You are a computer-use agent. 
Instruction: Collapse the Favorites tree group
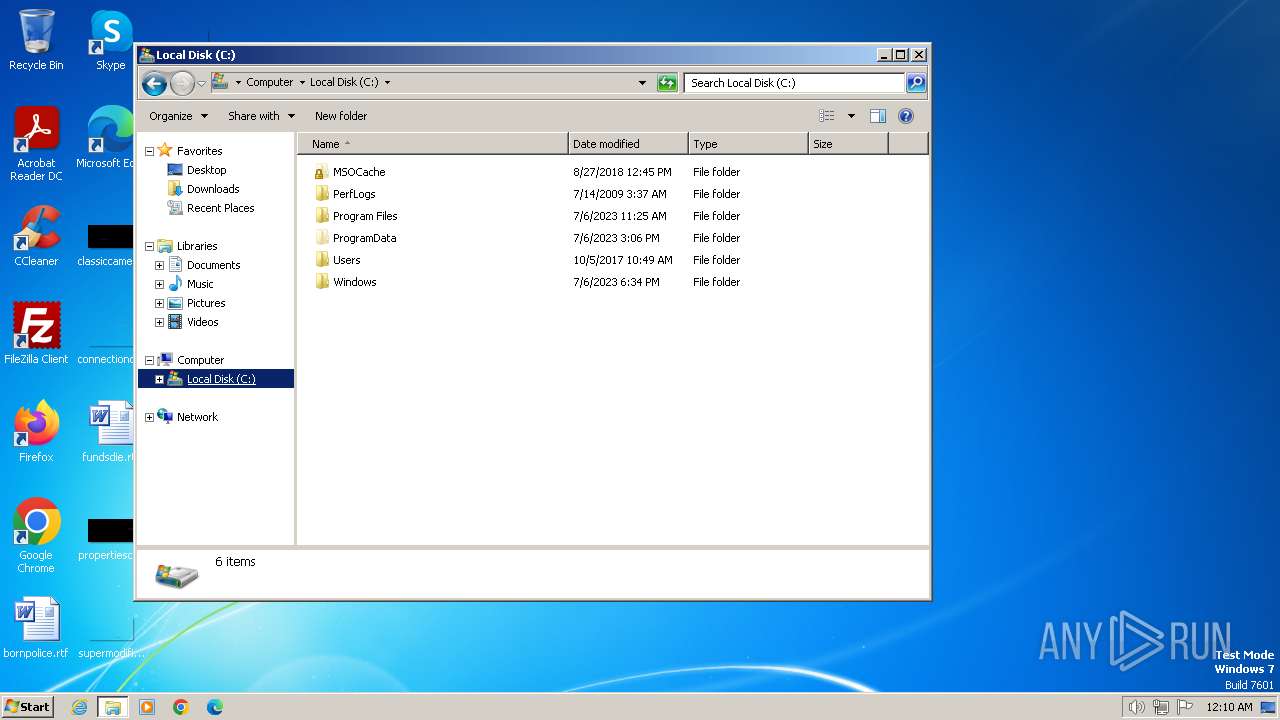click(x=150, y=151)
